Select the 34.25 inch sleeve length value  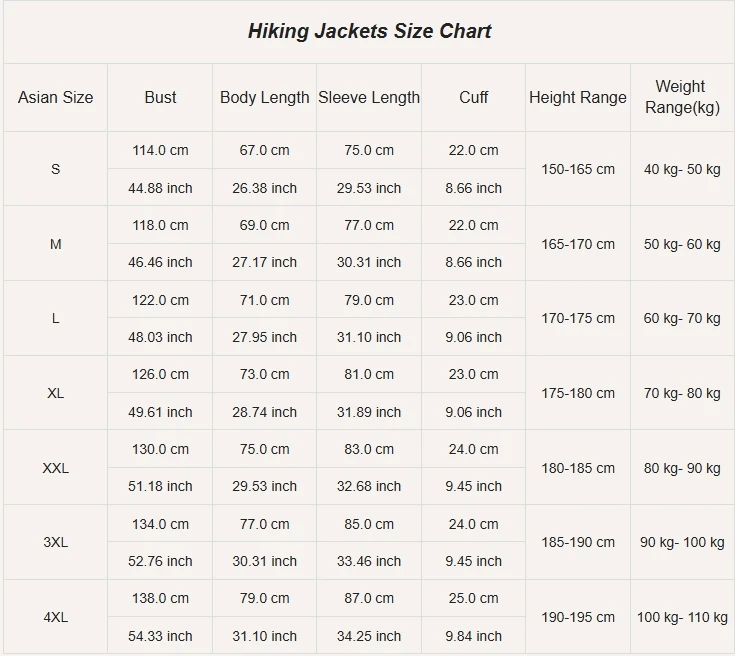coord(369,636)
